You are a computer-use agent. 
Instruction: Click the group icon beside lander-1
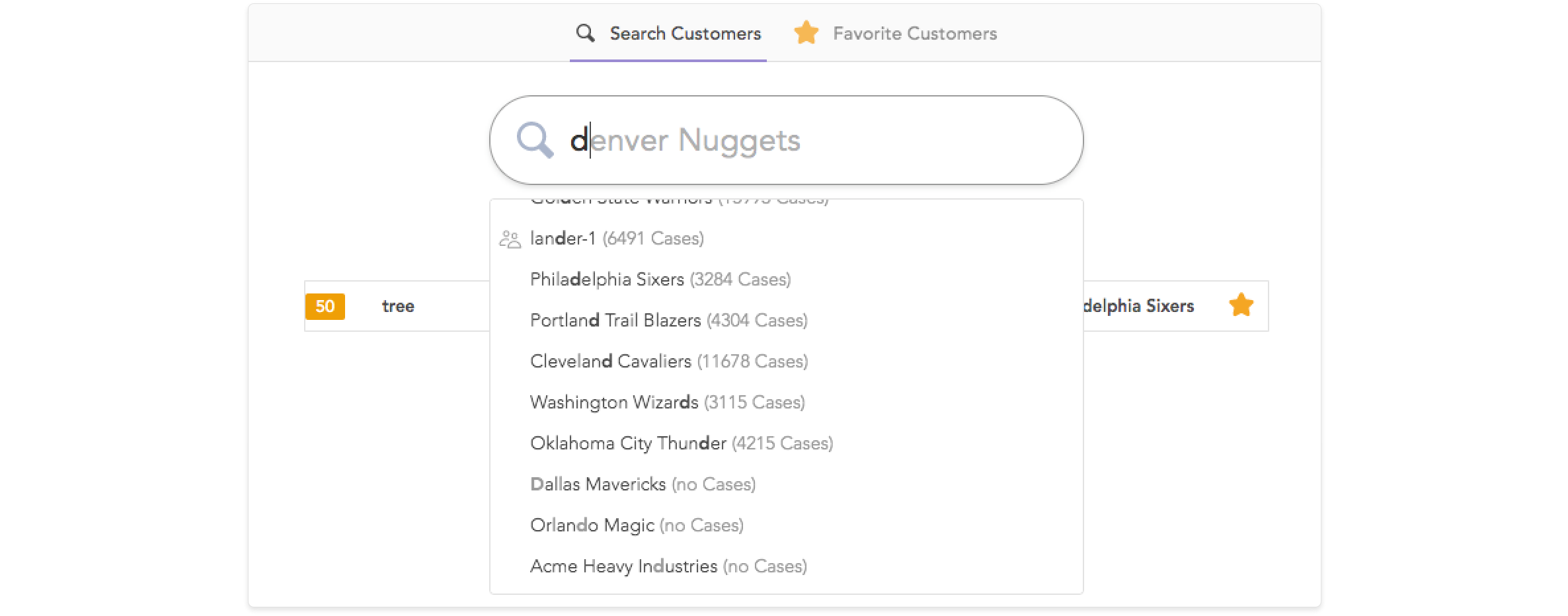(x=510, y=239)
